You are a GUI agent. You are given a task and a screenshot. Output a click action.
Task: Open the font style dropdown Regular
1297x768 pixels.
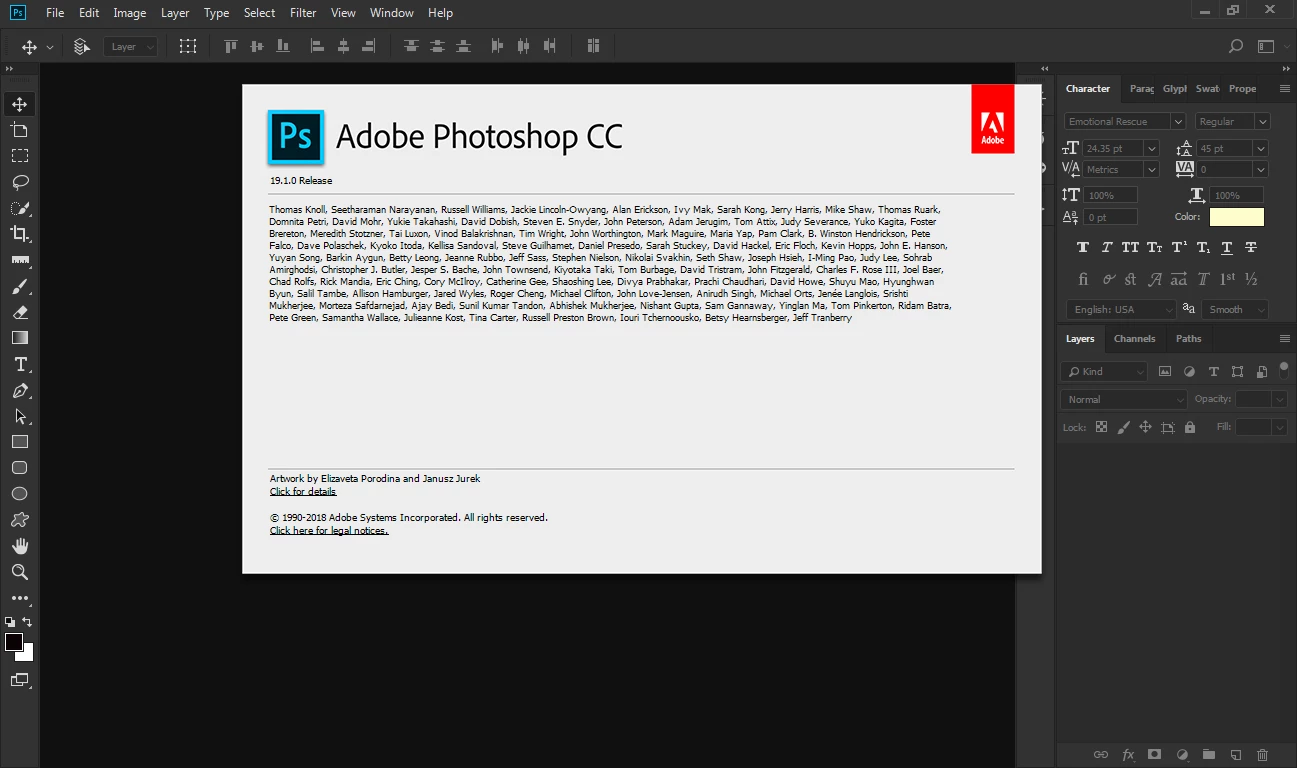point(1232,121)
